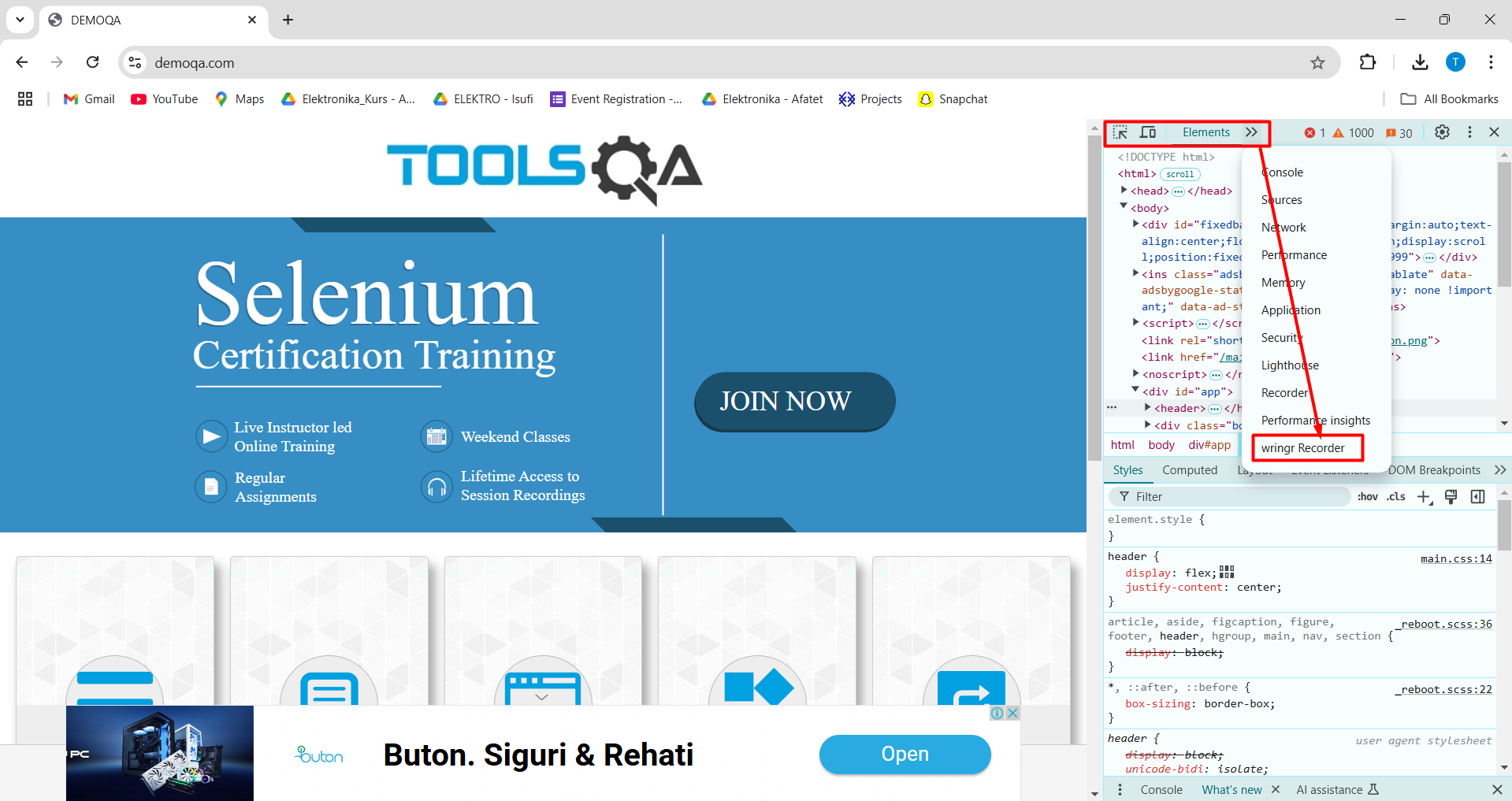Screen dimensions: 1512x801
Task: Click the 30 issues counter
Action: pyautogui.click(x=1399, y=133)
